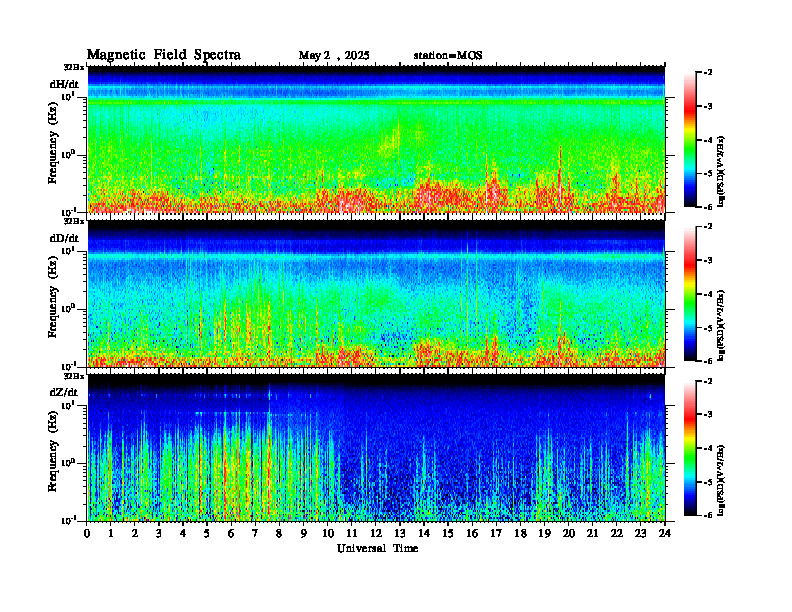Viewport: 792px width, 612px height.
Task: Click hour tick label "24" on time axis
Action: (x=665, y=534)
